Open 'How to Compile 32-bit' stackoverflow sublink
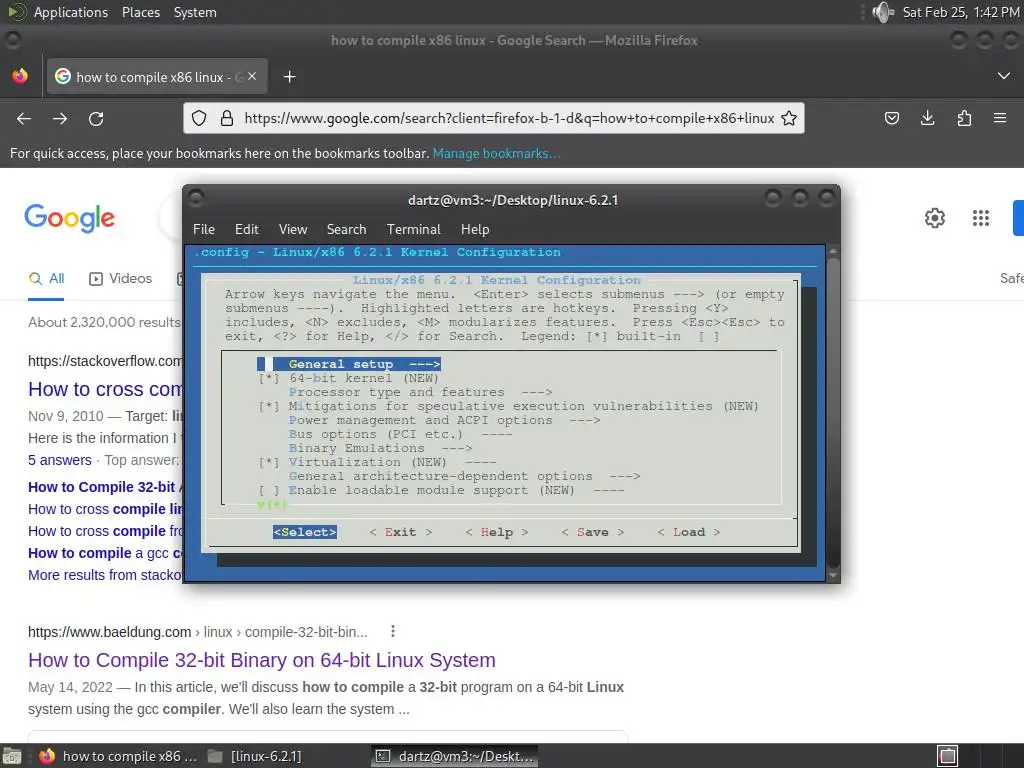The image size is (1024, 768). point(105,487)
